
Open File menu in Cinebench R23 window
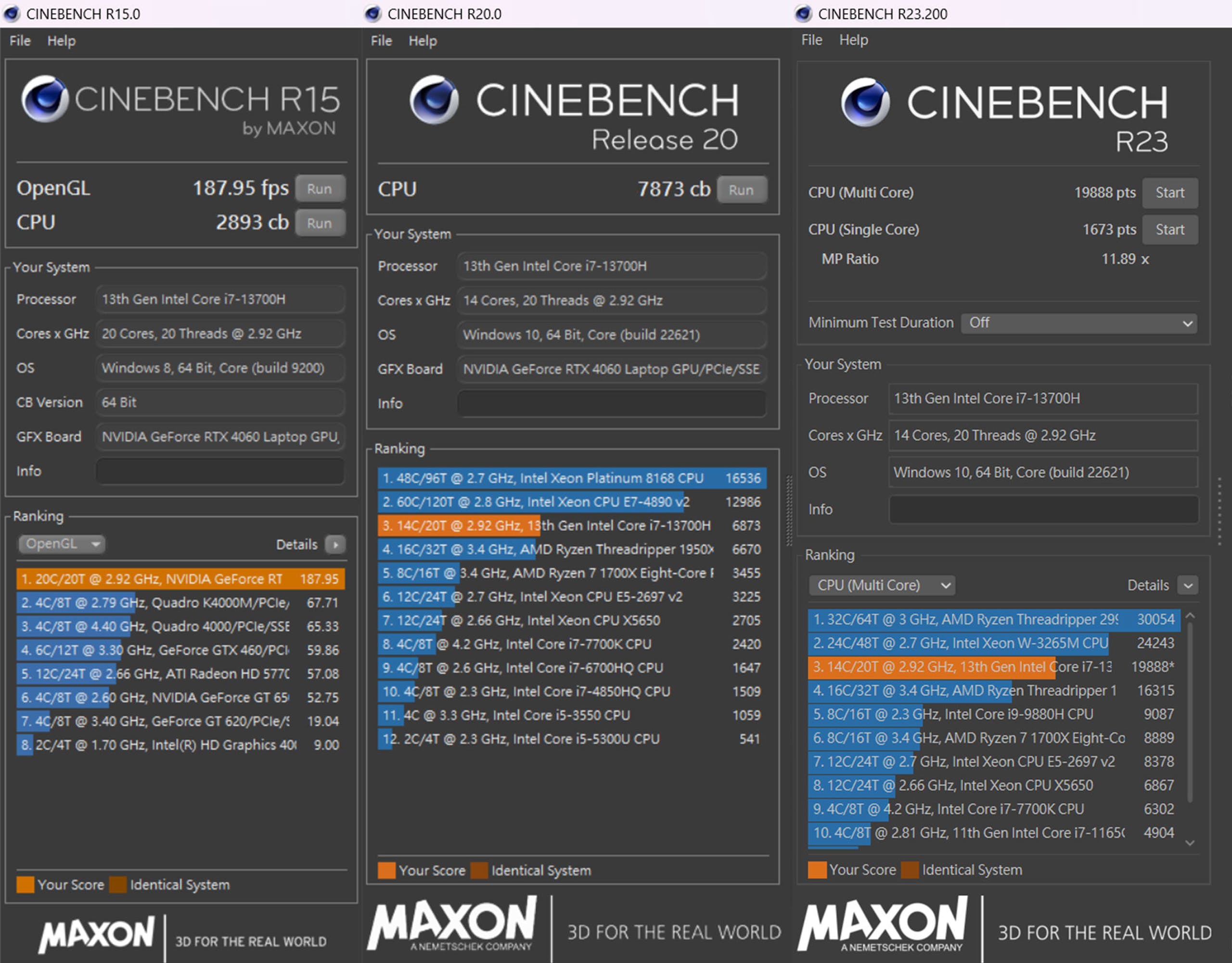812,40
